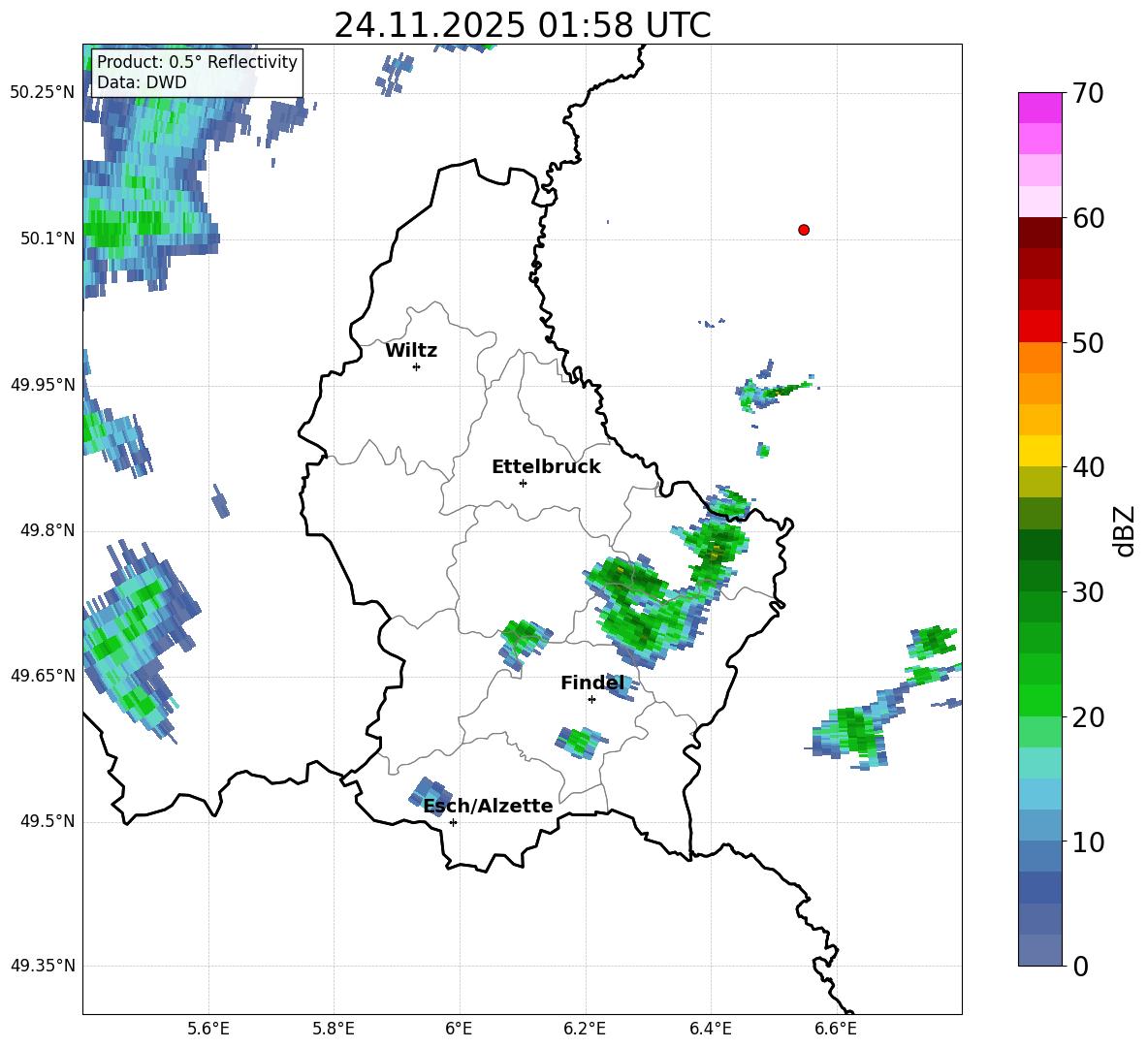The image size is (1148, 1048).
Task: Click the small radar echo above Esch/Alzette label
Action: (x=430, y=796)
